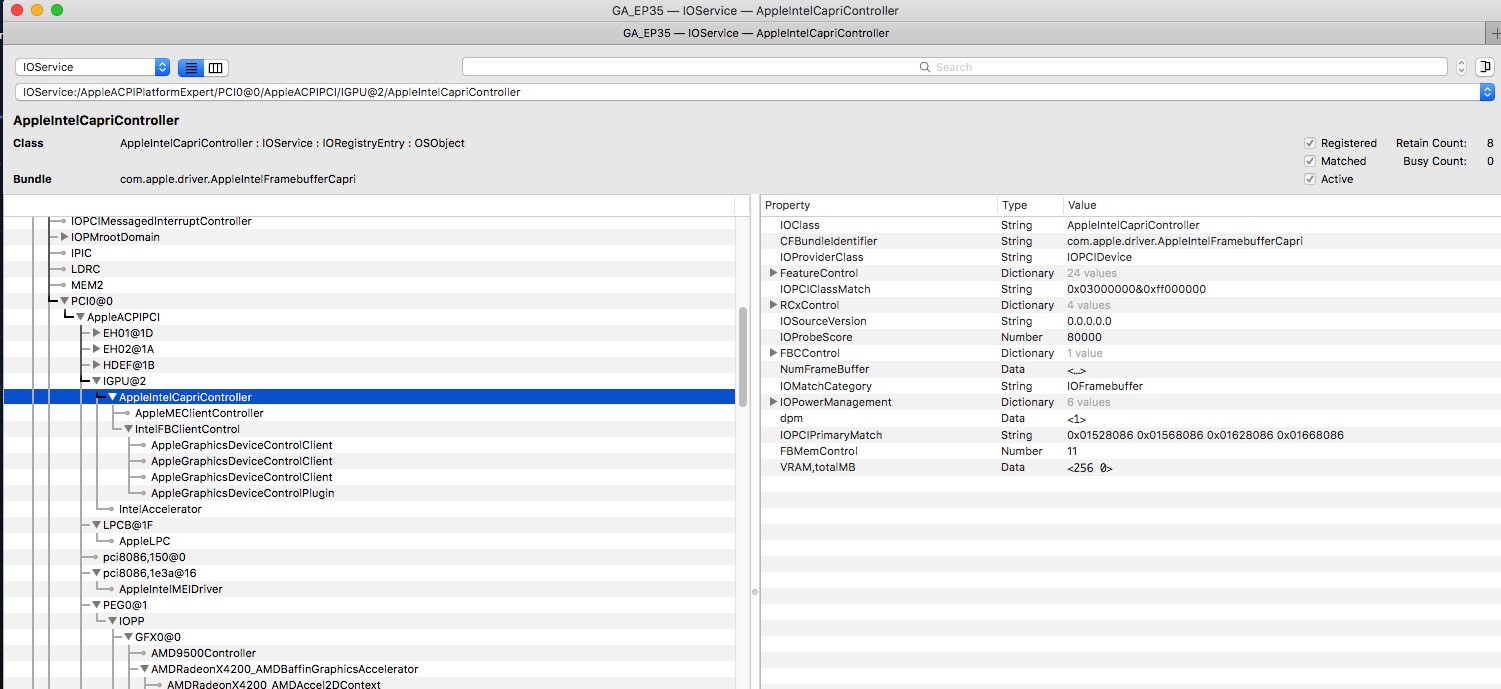Collapse the LPCB@1F node
1501x689 pixels.
pyautogui.click(x=96, y=525)
